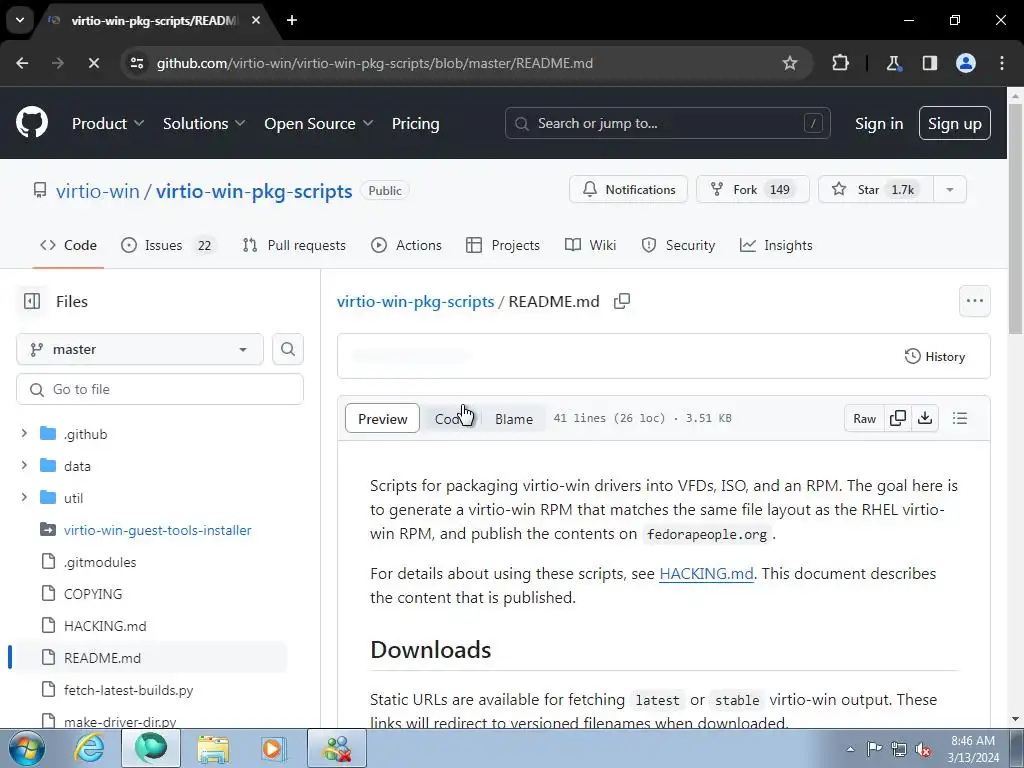This screenshot has width=1024, height=768.
Task: Focus the Search or jump to box
Action: click(667, 123)
